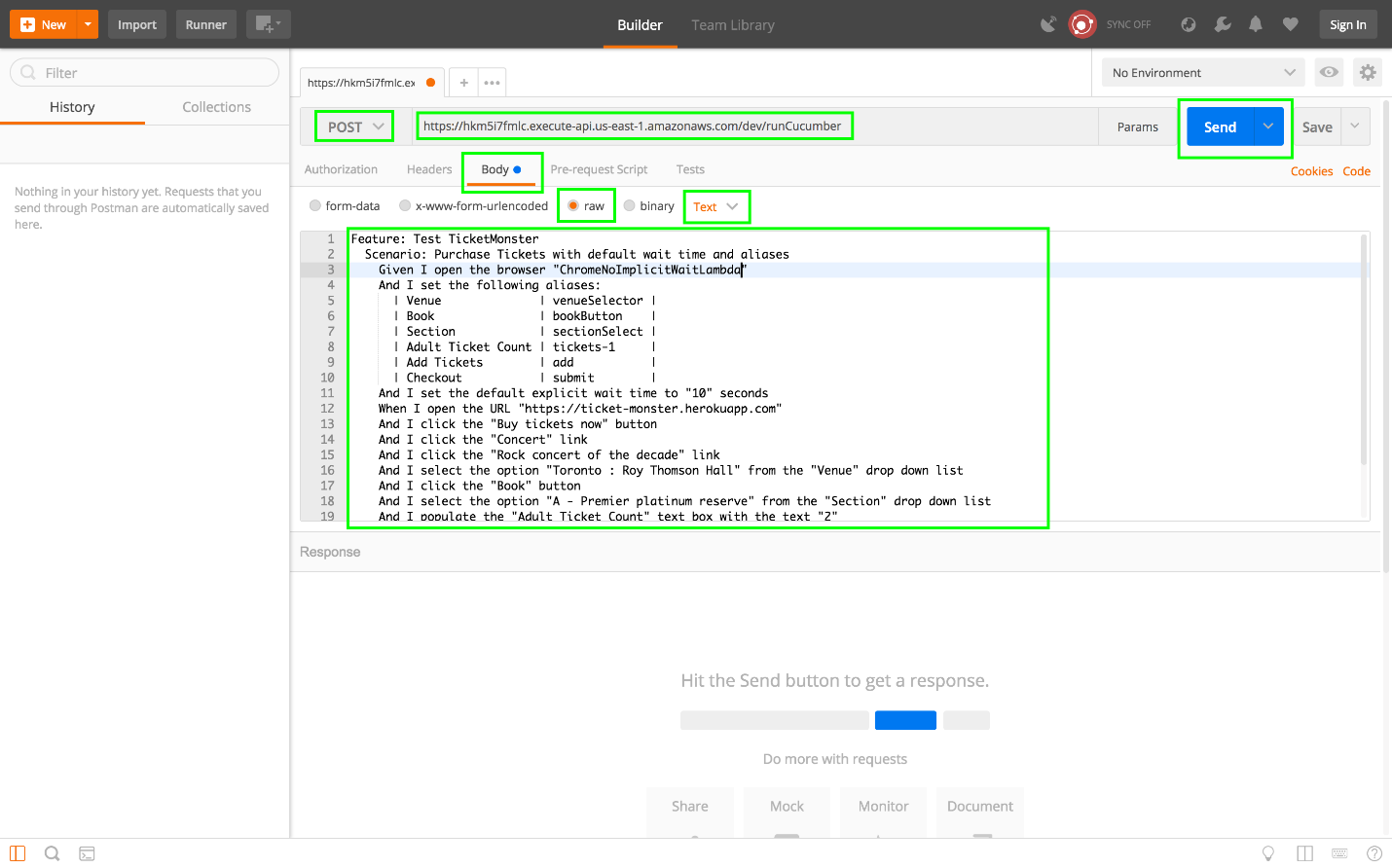Open environment quick look eye icon
This screenshot has width=1392, height=868.
click(1329, 72)
